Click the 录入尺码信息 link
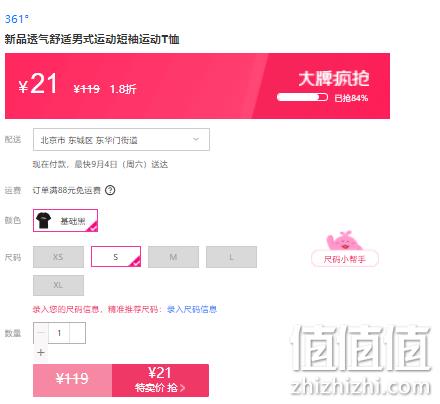Image resolution: width=440 pixels, height=404 pixels. click(x=192, y=310)
